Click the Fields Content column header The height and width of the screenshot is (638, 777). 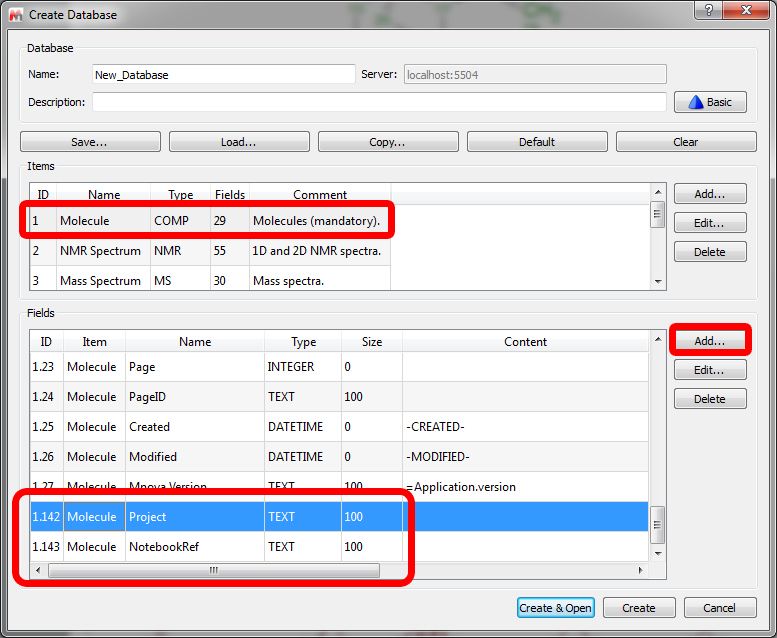pos(525,342)
